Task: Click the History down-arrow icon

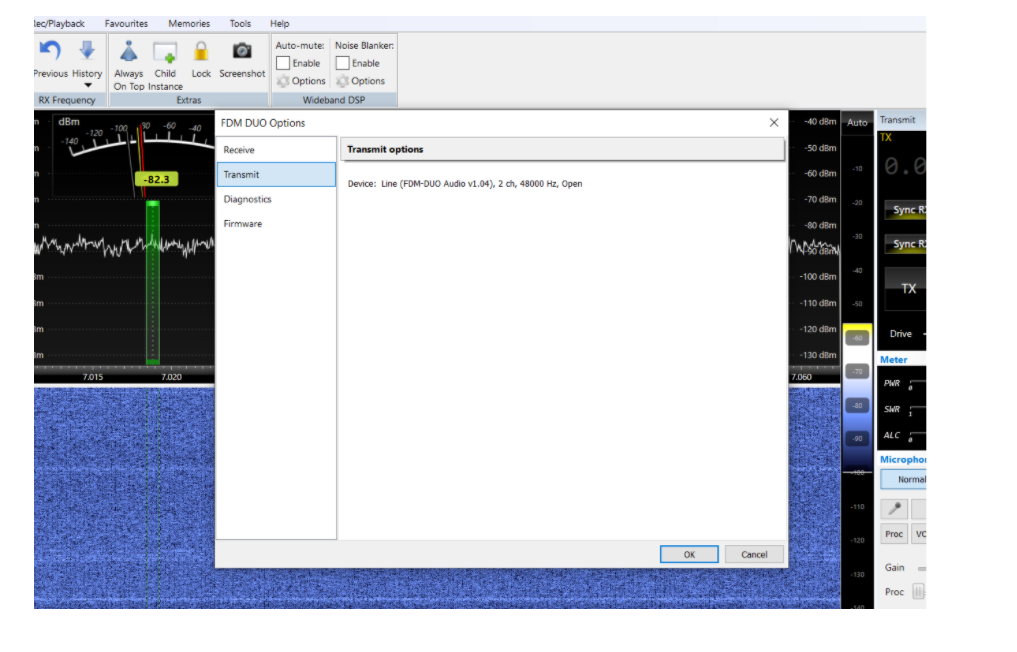Action: 87,51
